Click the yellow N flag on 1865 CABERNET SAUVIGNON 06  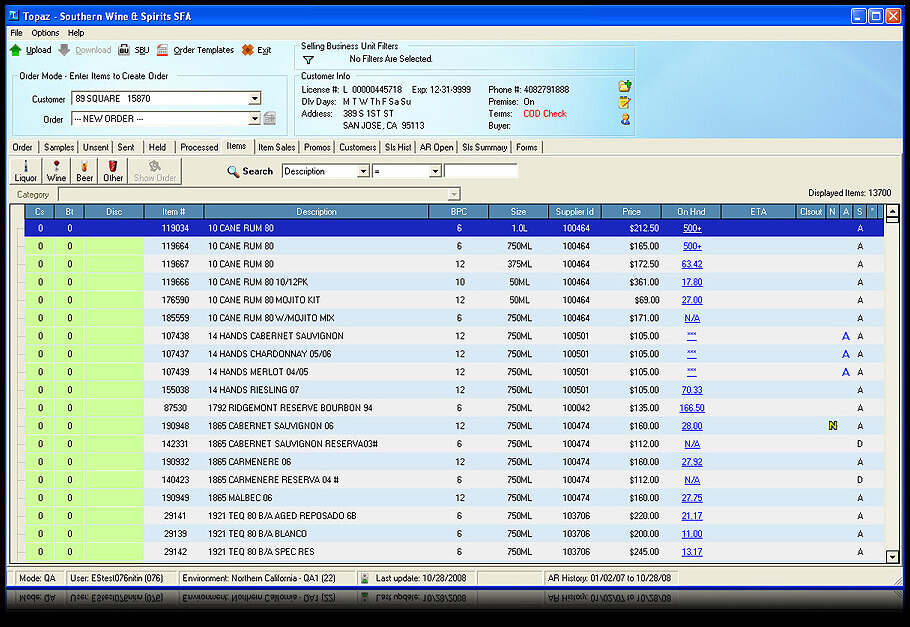click(833, 426)
